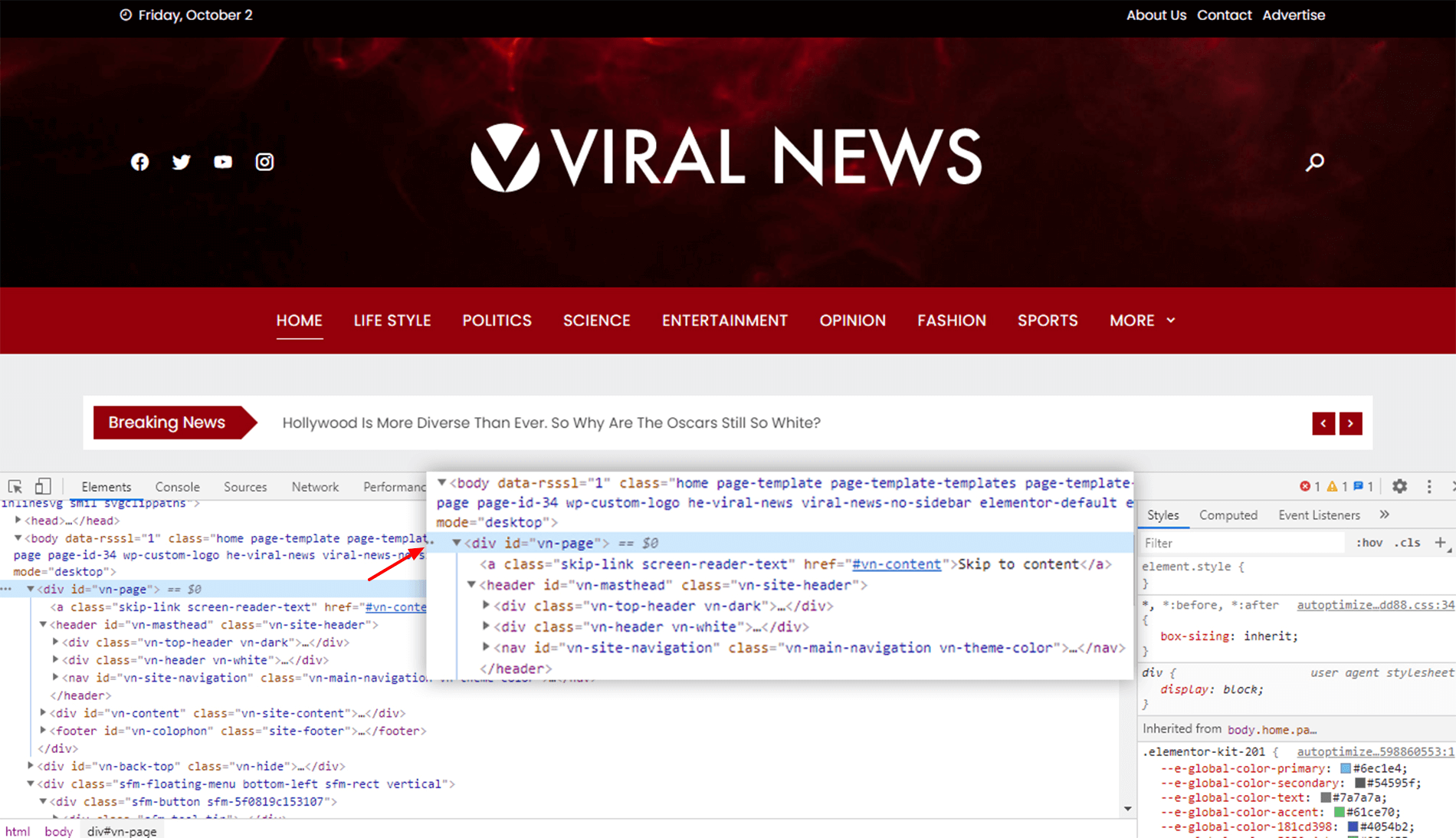1456x838 pixels.
Task: Collapse the sfm-floating-menu div node
Action: 31,784
